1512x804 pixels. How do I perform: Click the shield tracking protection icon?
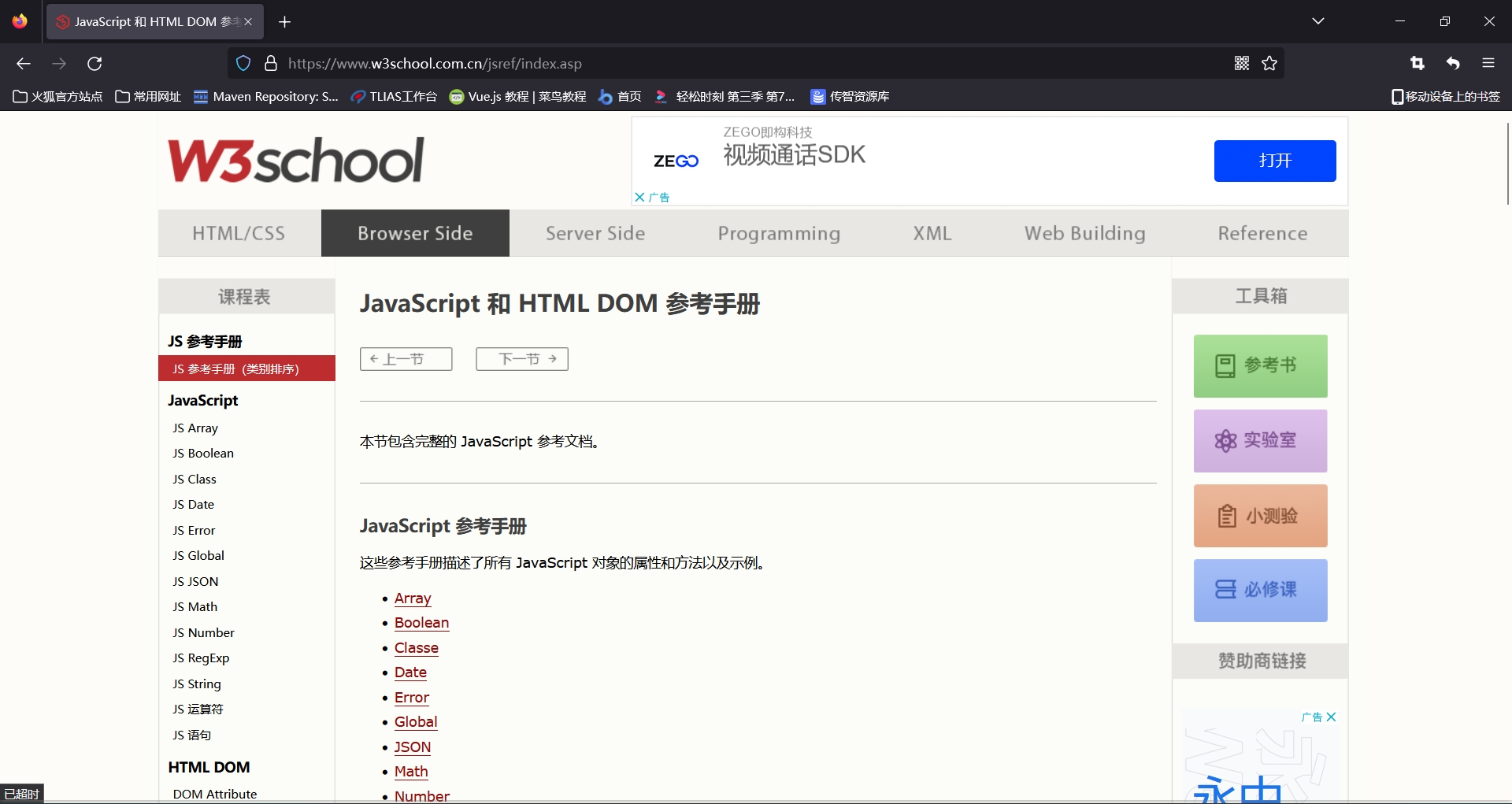point(243,64)
